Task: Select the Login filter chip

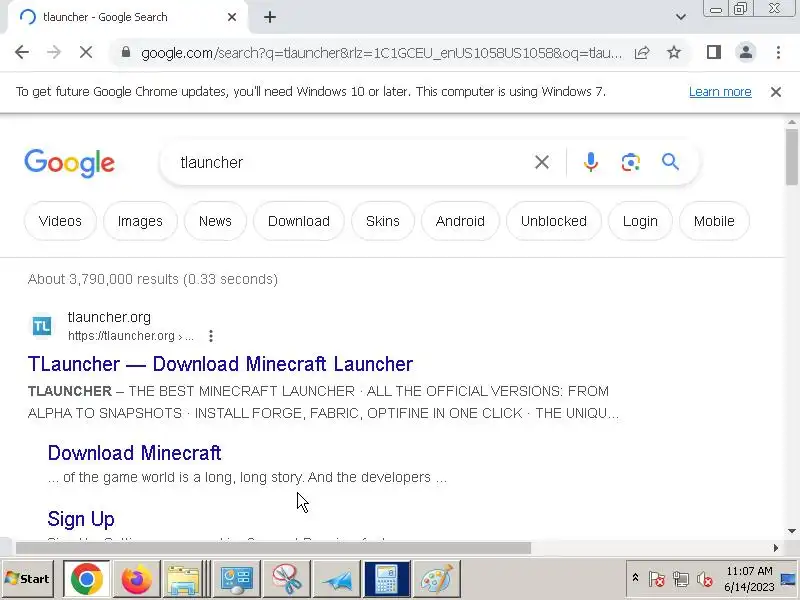Action: pyautogui.click(x=640, y=221)
